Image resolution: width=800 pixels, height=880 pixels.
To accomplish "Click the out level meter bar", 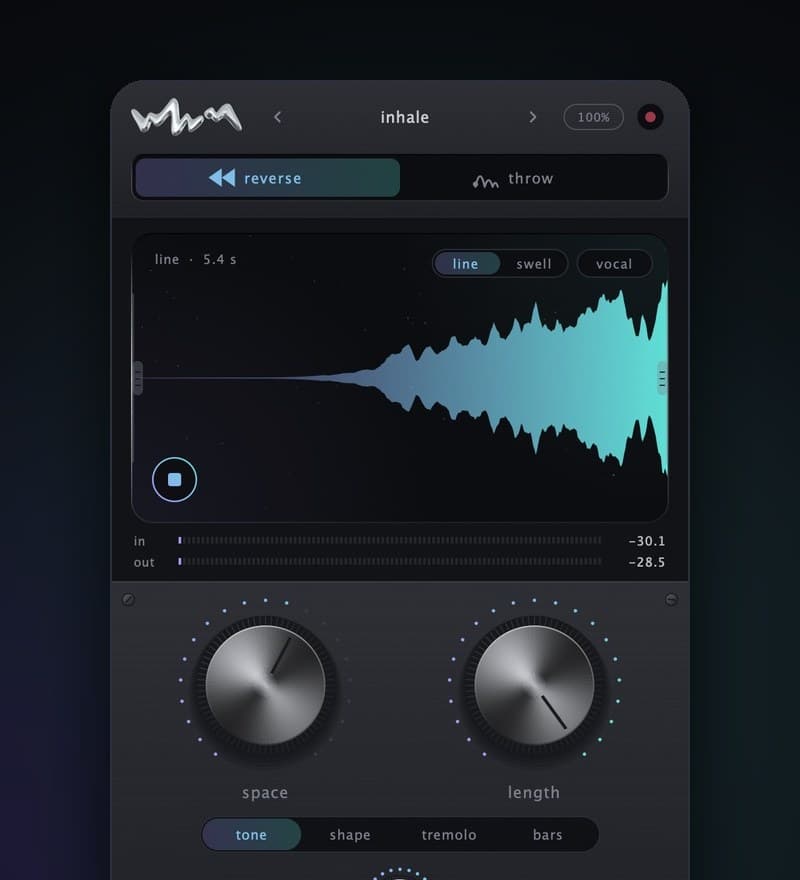I will [390, 561].
